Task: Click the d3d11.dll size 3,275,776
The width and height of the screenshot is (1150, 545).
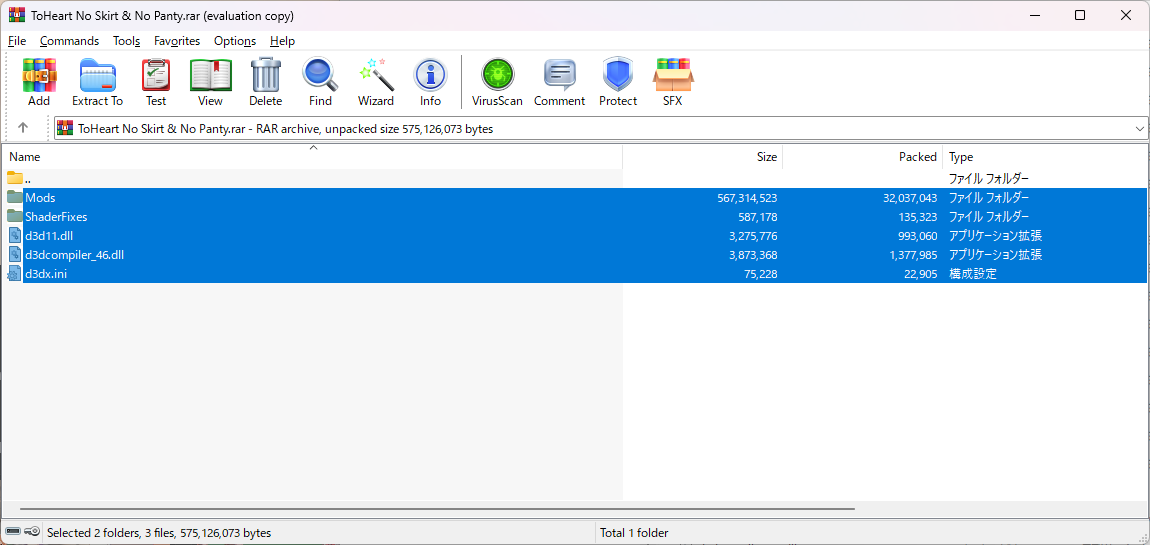Action: (753, 235)
